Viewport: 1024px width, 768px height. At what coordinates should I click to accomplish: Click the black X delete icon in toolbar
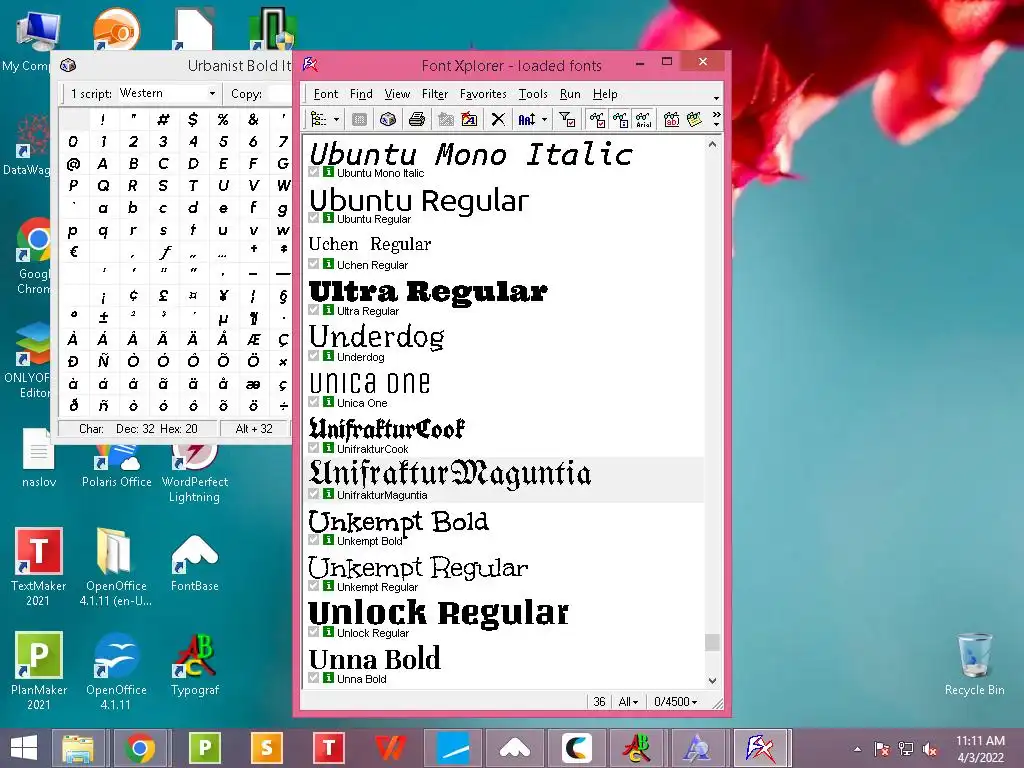498,120
